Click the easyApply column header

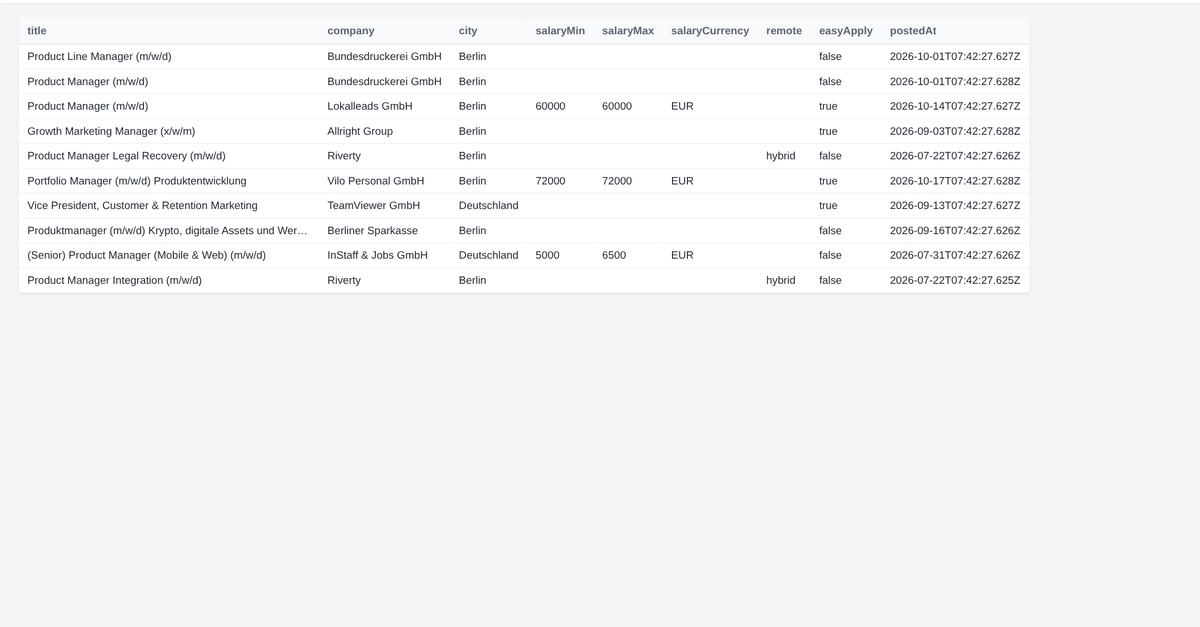pyautogui.click(x=846, y=31)
